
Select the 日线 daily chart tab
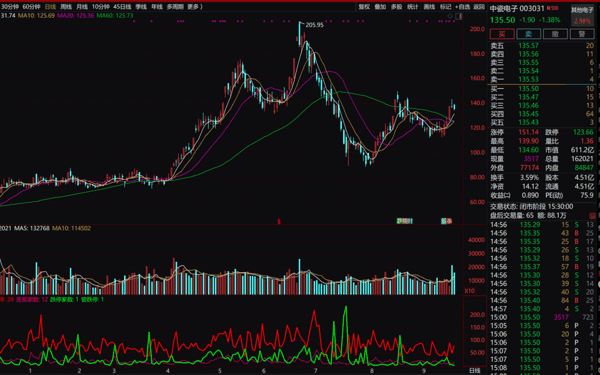50,7
